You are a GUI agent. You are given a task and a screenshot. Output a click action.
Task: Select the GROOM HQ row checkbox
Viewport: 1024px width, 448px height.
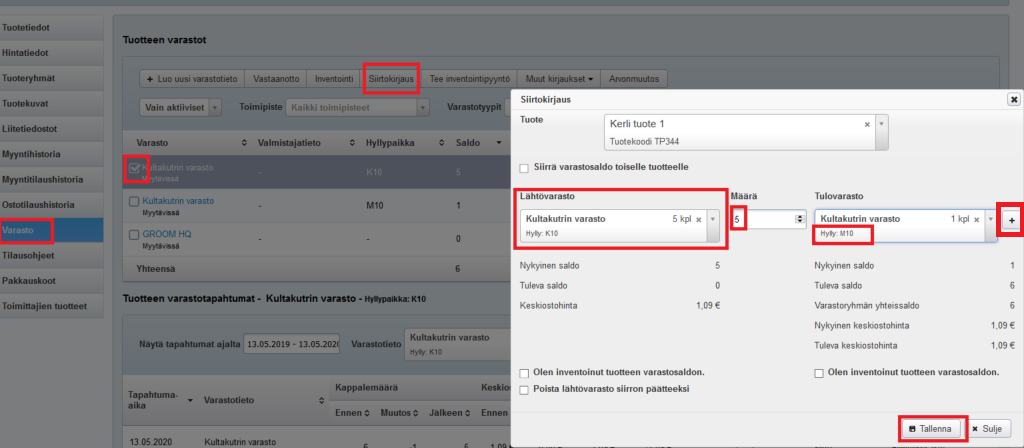coord(134,235)
